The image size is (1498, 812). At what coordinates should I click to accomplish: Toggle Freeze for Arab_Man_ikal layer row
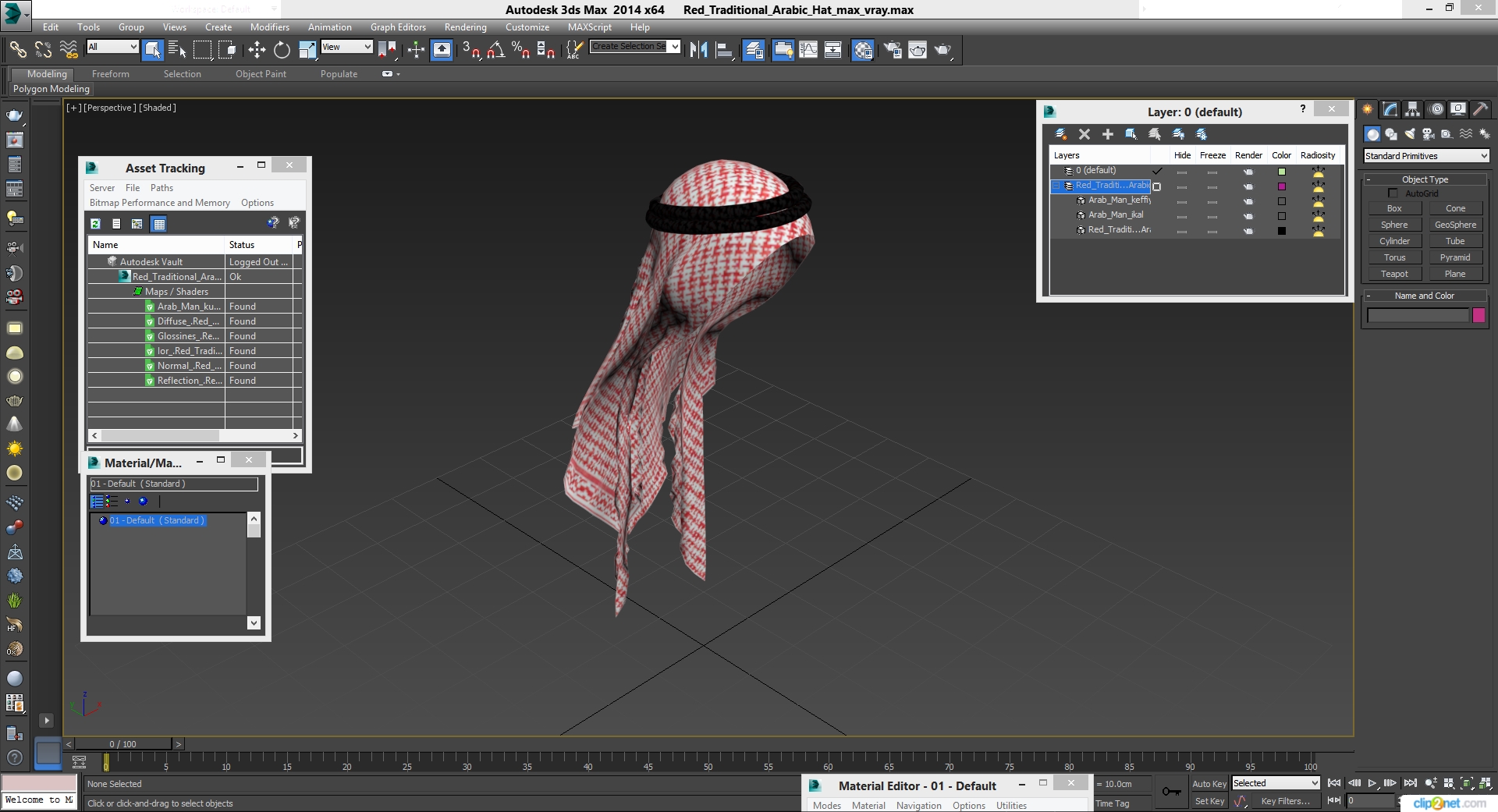pos(1212,216)
